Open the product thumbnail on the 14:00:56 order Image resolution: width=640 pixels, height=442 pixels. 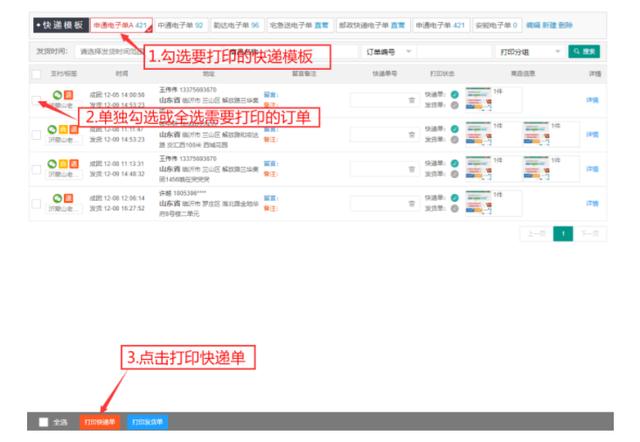[478, 100]
